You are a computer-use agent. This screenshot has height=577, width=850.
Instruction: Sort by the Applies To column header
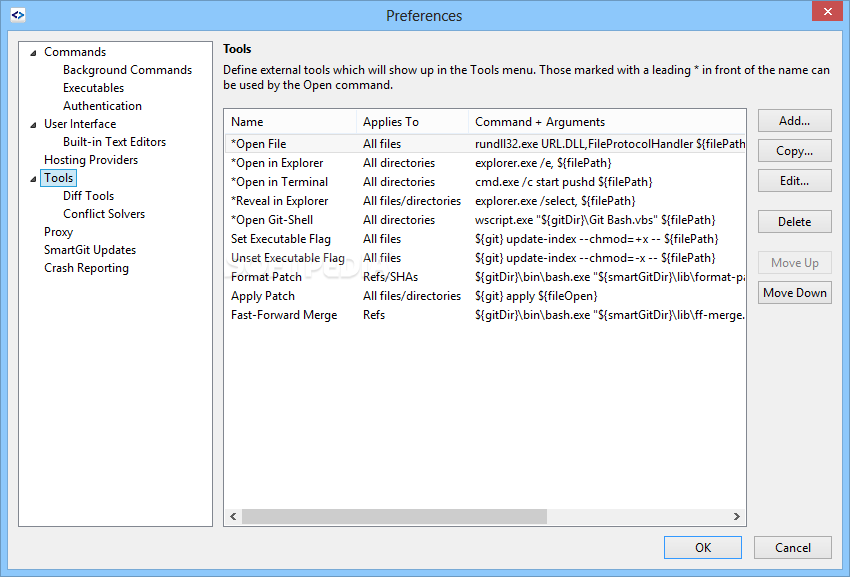(412, 122)
